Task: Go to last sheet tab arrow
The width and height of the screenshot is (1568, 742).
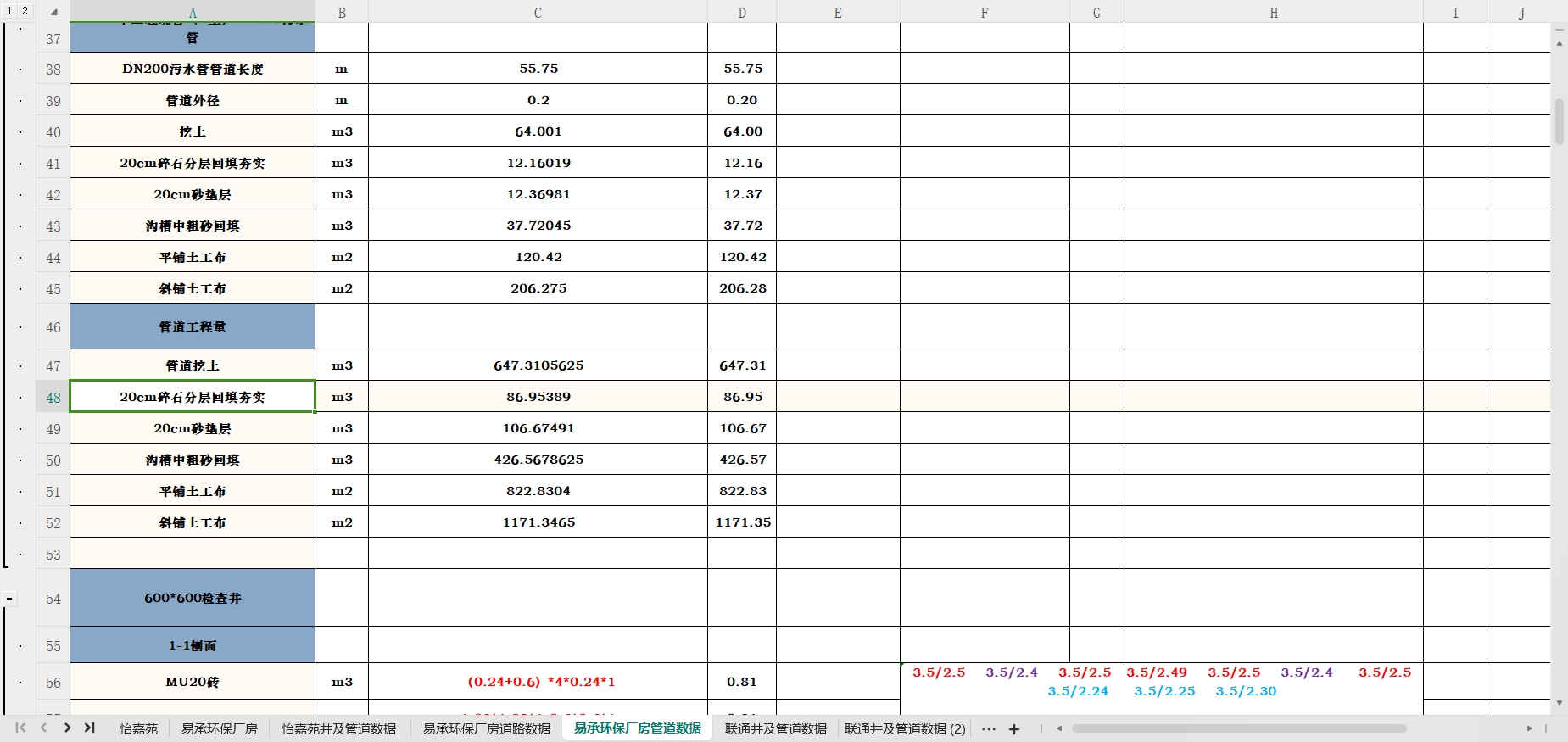Action: pos(89,728)
